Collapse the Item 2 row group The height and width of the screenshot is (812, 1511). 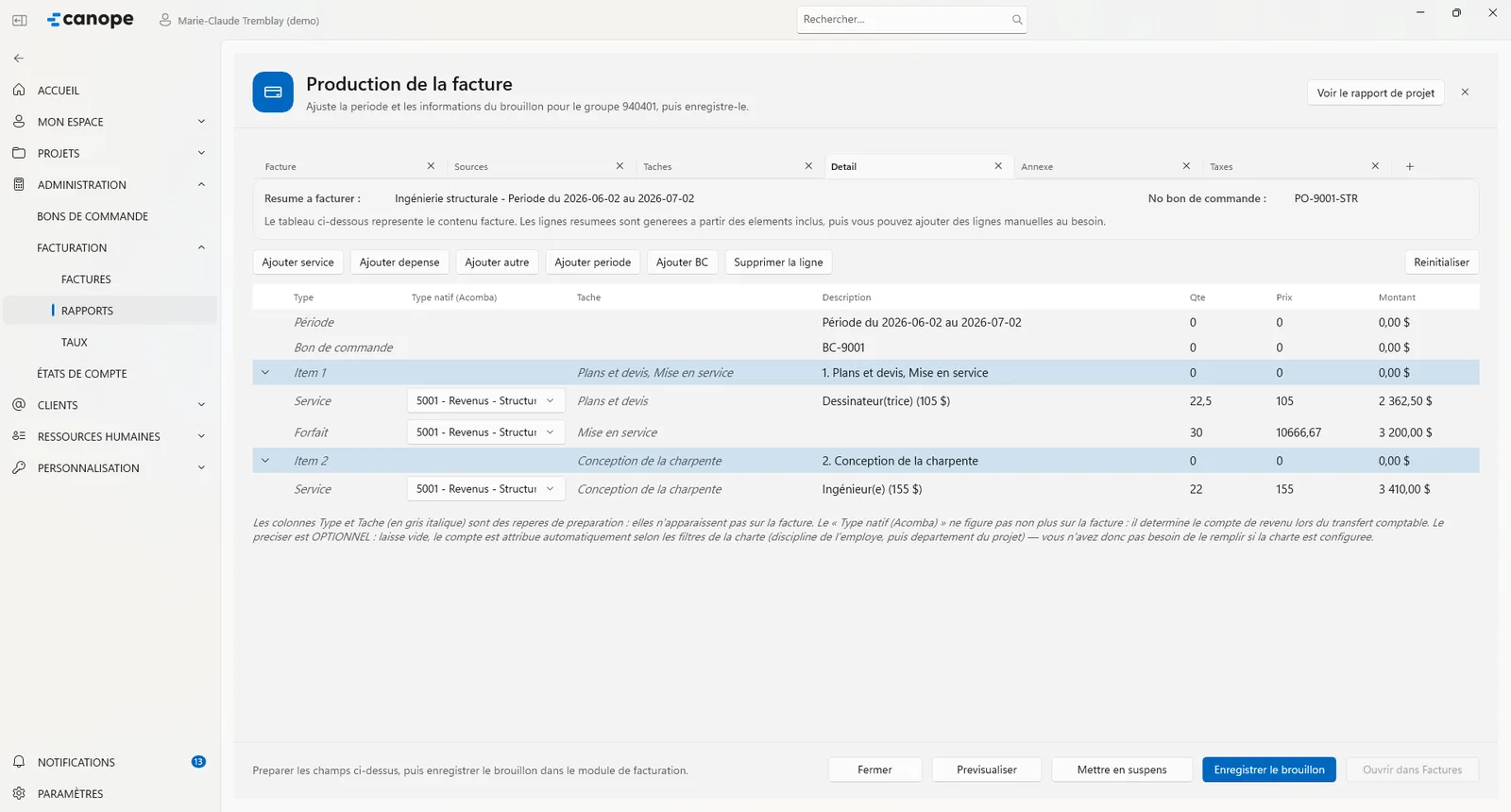point(265,461)
